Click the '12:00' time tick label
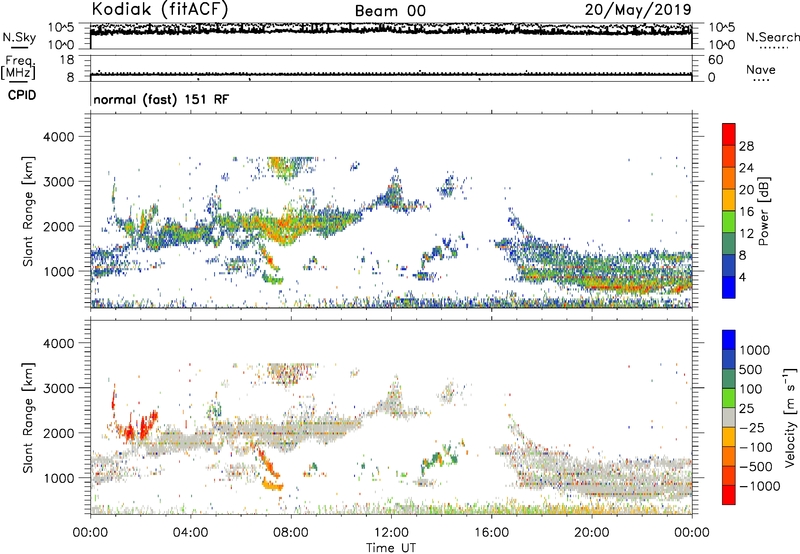Viewport: 800px width, 554px height. (x=391, y=533)
